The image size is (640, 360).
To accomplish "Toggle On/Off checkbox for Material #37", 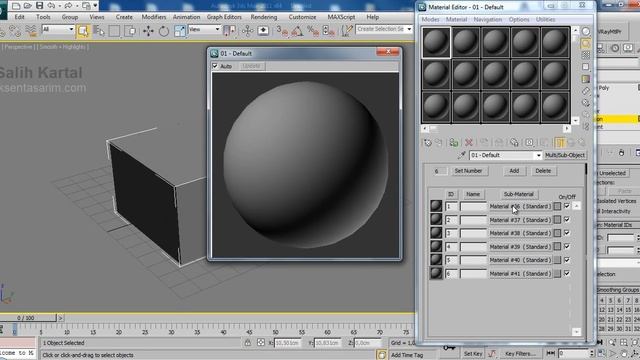I will (567, 220).
